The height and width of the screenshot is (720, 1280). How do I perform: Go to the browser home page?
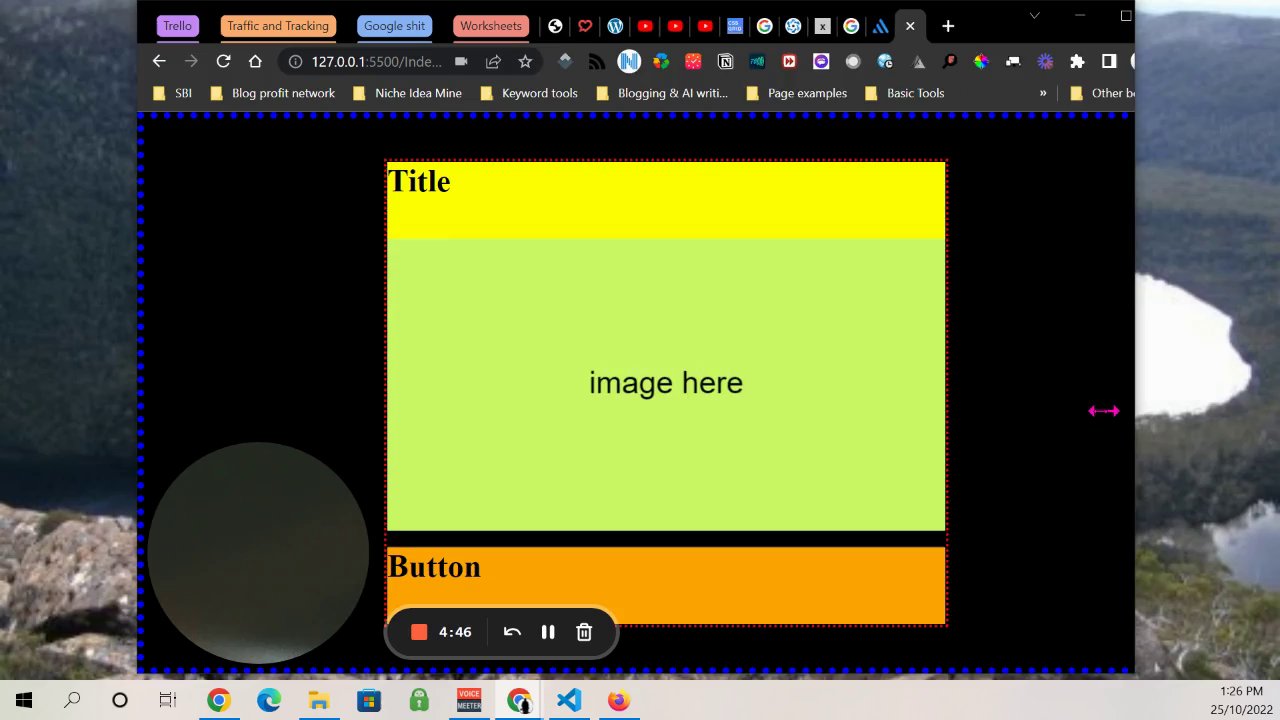pos(255,61)
